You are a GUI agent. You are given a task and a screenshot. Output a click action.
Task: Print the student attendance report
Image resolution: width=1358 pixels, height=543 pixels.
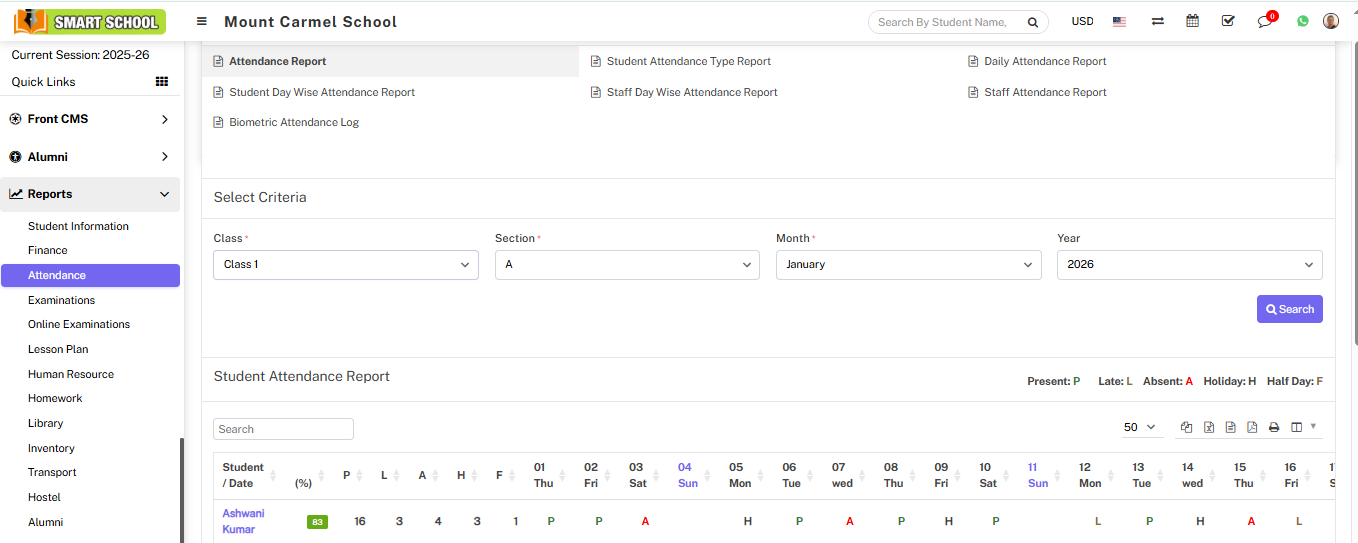(1274, 427)
